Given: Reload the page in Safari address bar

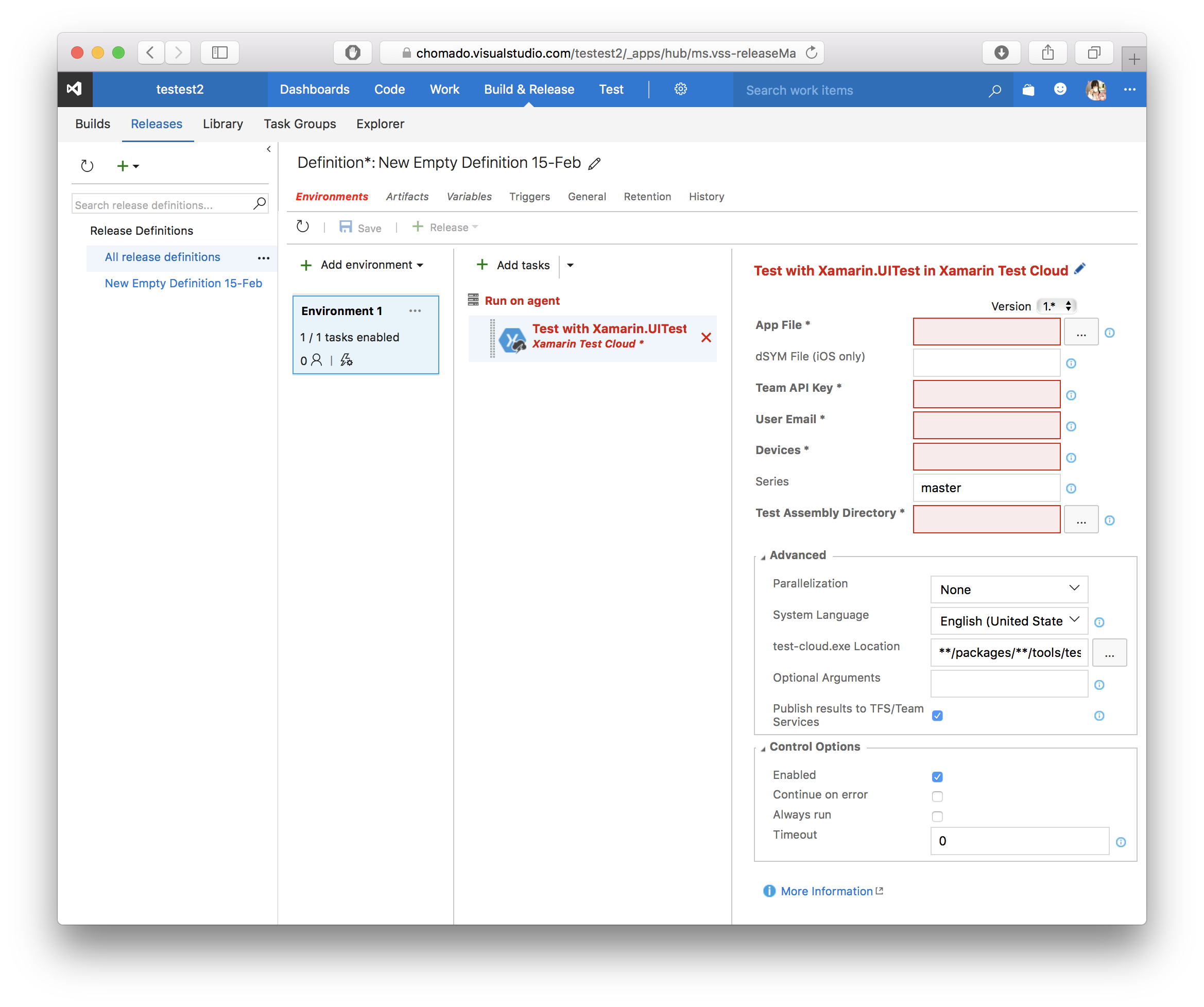Looking at the screenshot, I should tap(811, 53).
